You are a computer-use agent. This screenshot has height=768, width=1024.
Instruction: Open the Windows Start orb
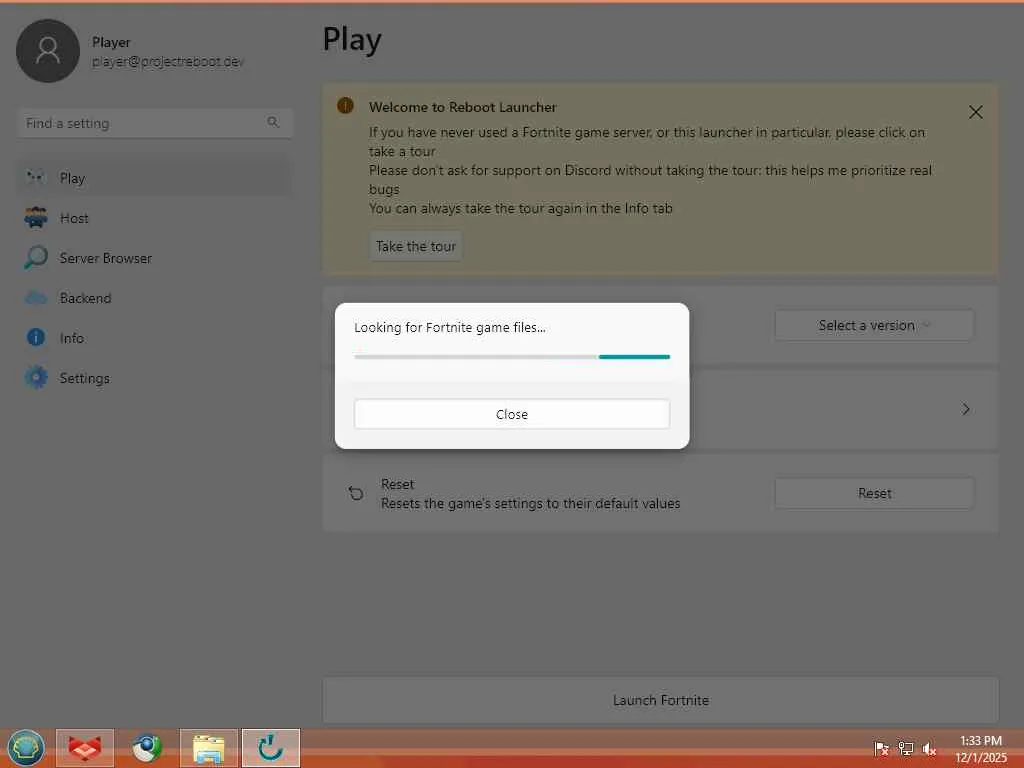[x=26, y=748]
